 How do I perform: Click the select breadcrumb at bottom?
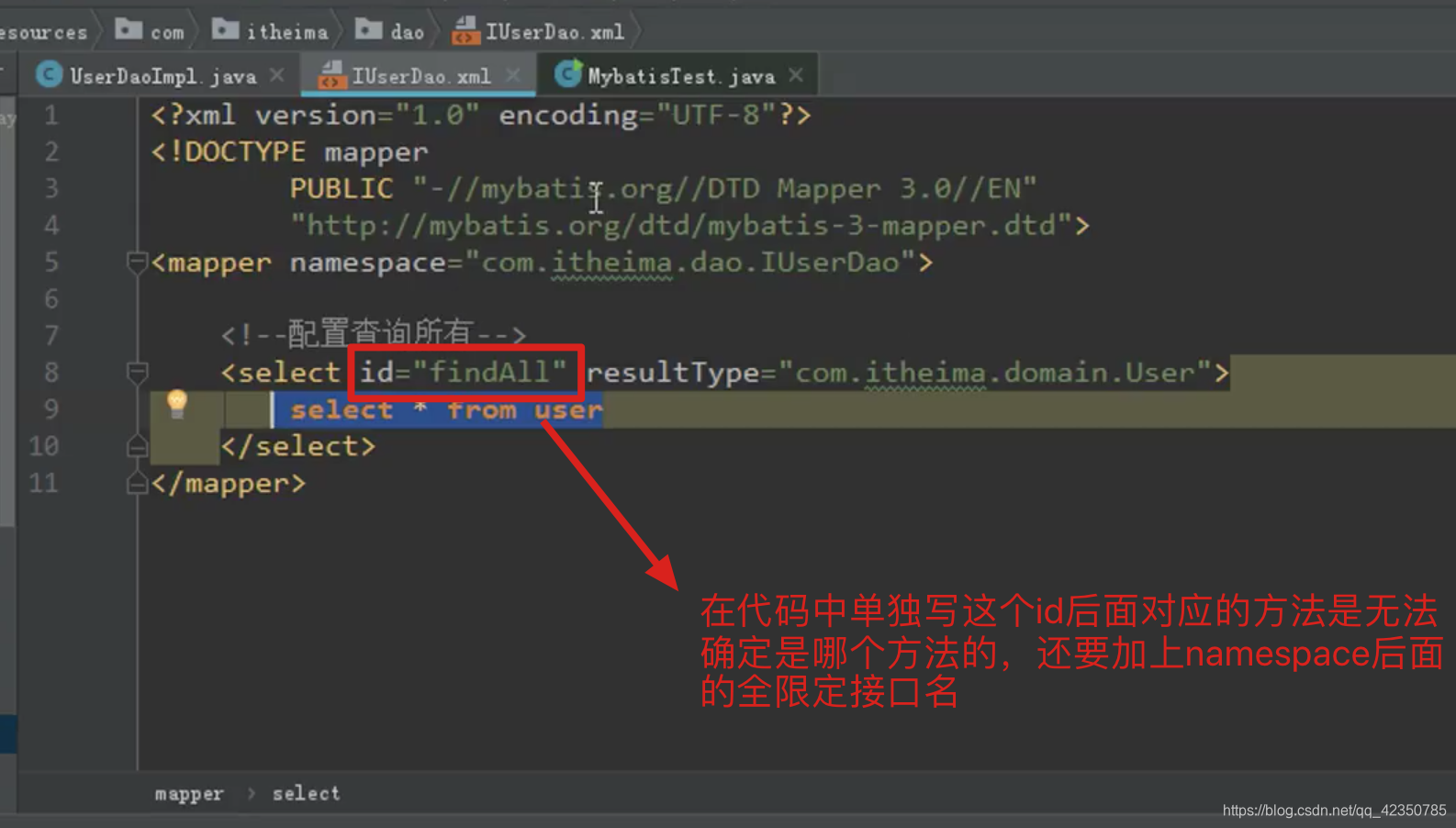click(x=306, y=793)
